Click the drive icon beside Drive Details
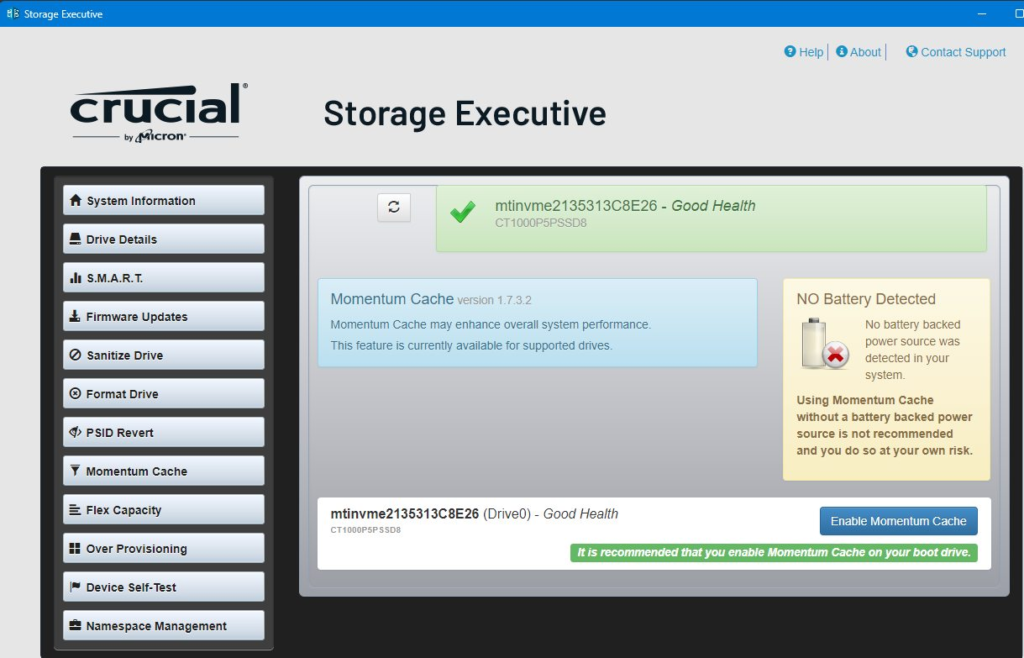 point(75,239)
